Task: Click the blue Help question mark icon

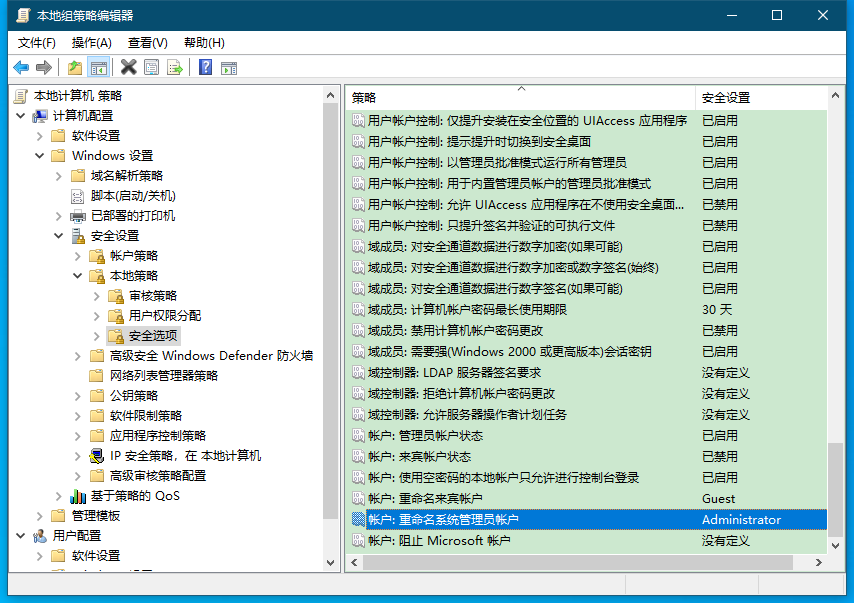Action: pyautogui.click(x=205, y=67)
